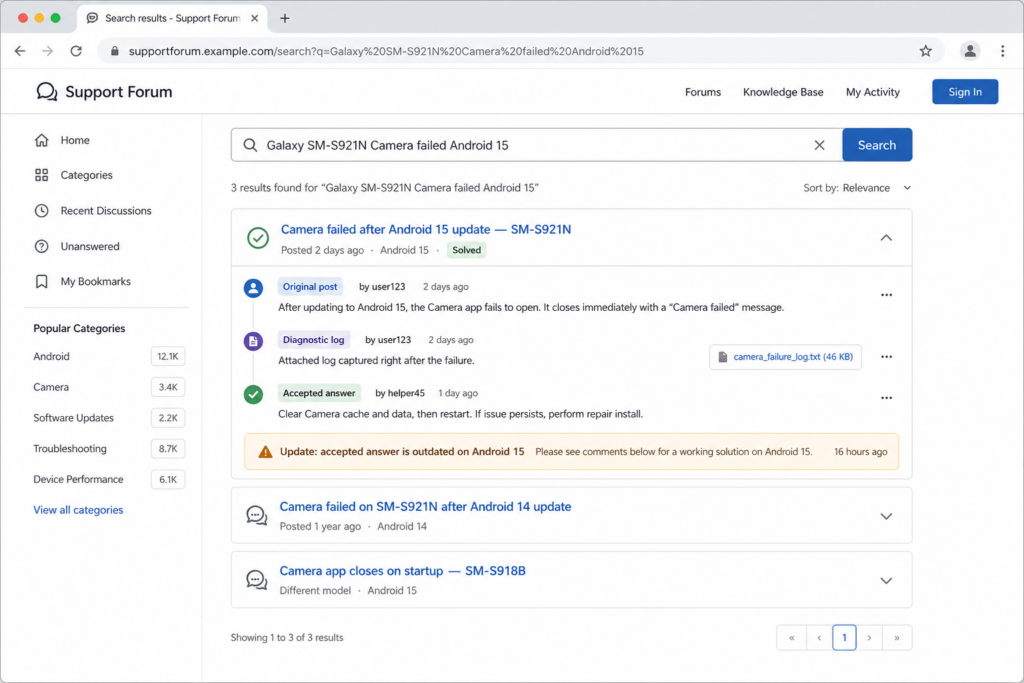This screenshot has height=683, width=1024.
Task: Click the warning triangle in the update banner
Action: click(265, 452)
